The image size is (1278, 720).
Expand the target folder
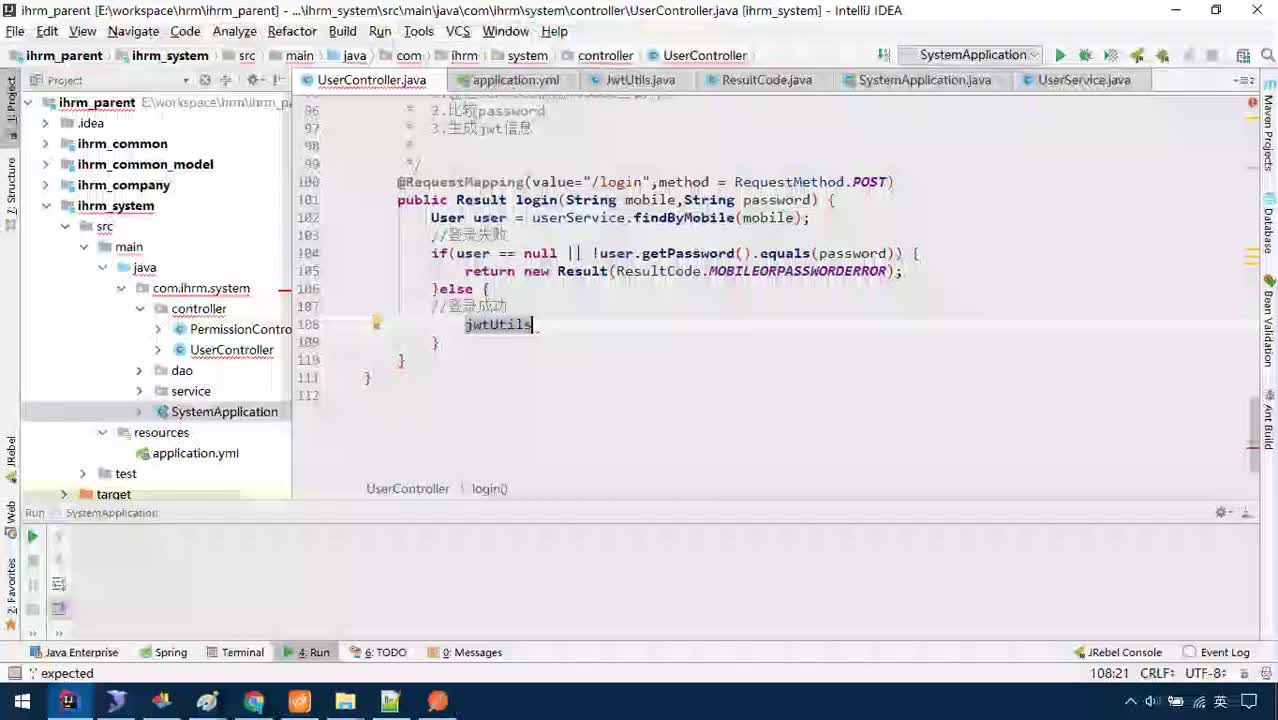[x=64, y=494]
